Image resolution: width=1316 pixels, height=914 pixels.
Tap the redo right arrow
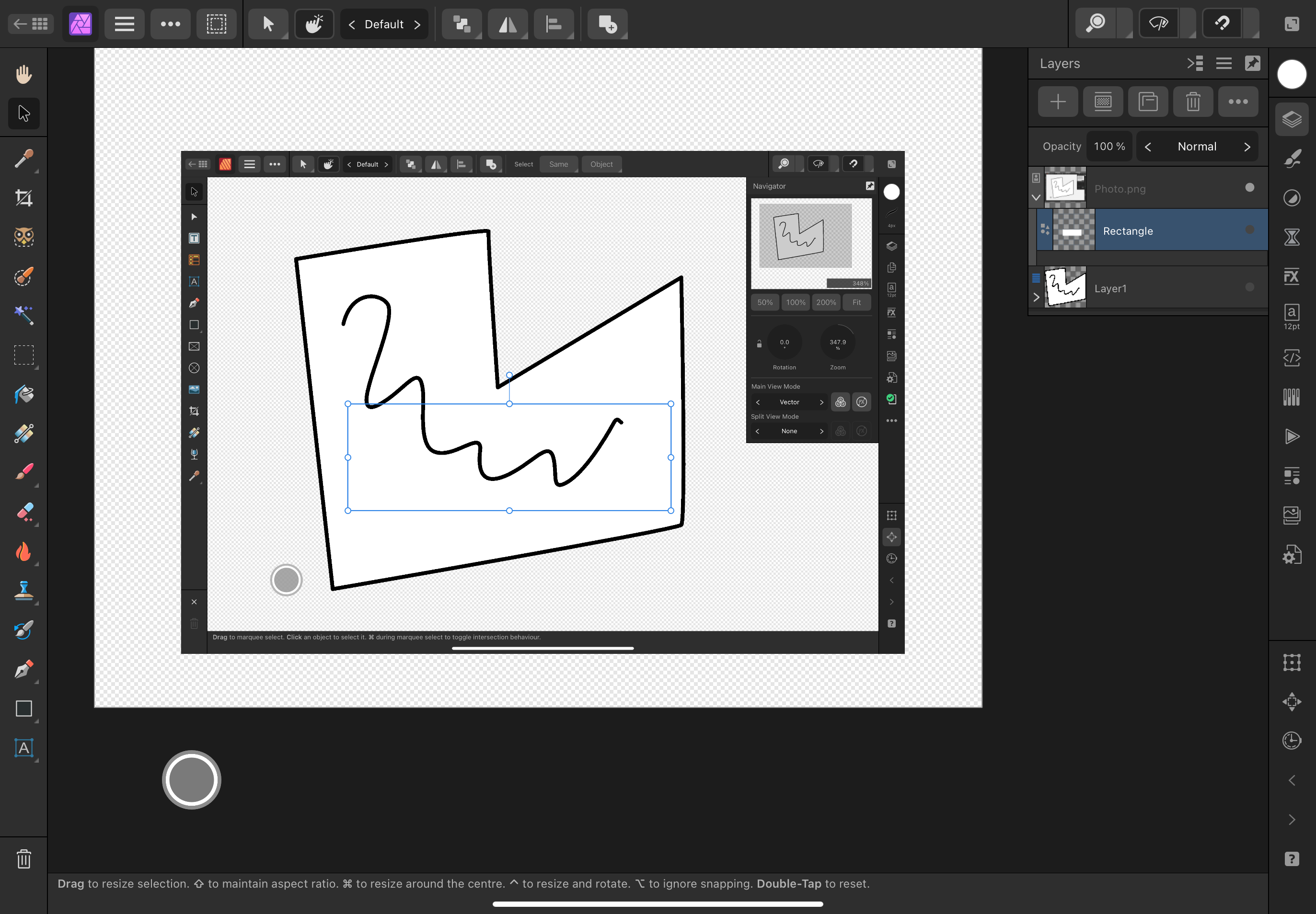[1292, 820]
